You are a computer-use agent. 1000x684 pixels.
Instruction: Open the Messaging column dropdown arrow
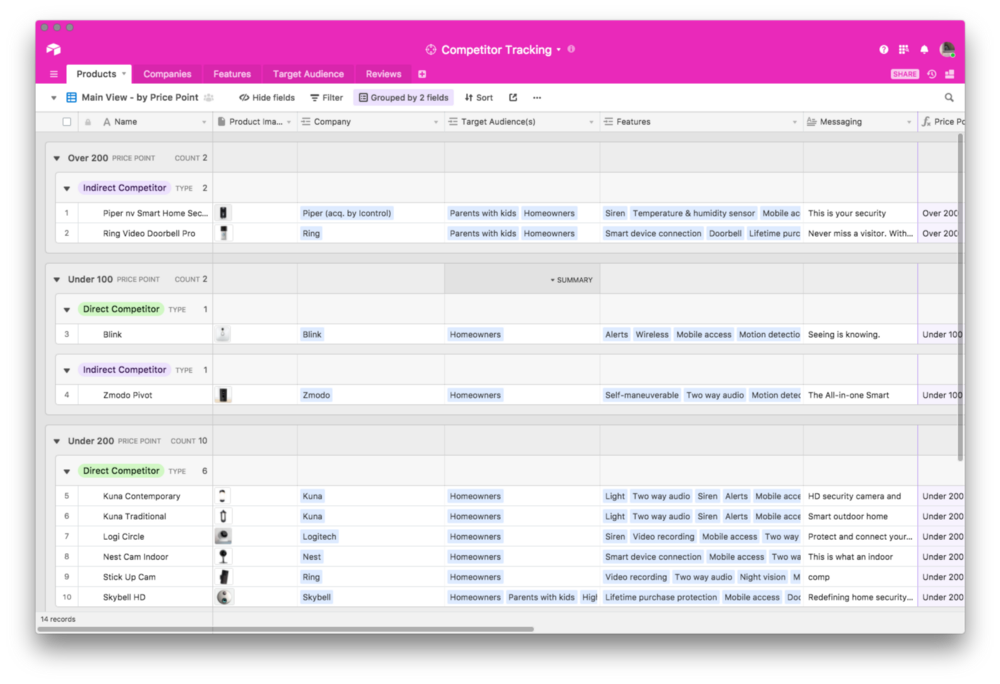909,122
